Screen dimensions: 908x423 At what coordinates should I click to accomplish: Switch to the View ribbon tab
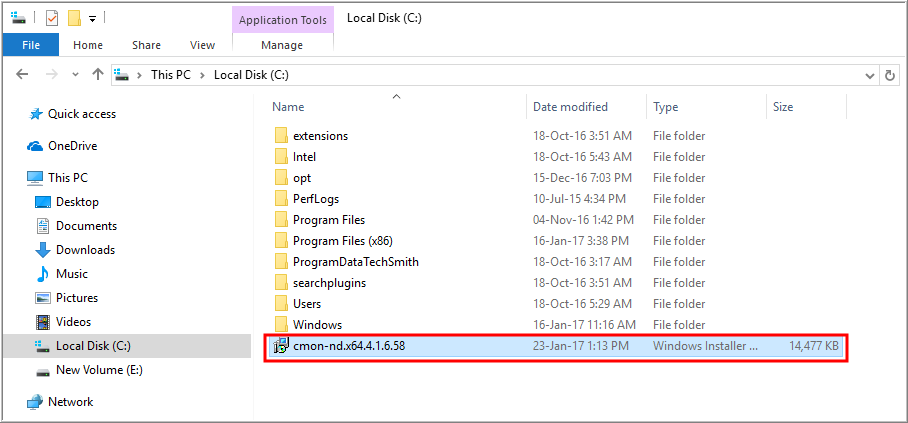(x=203, y=45)
